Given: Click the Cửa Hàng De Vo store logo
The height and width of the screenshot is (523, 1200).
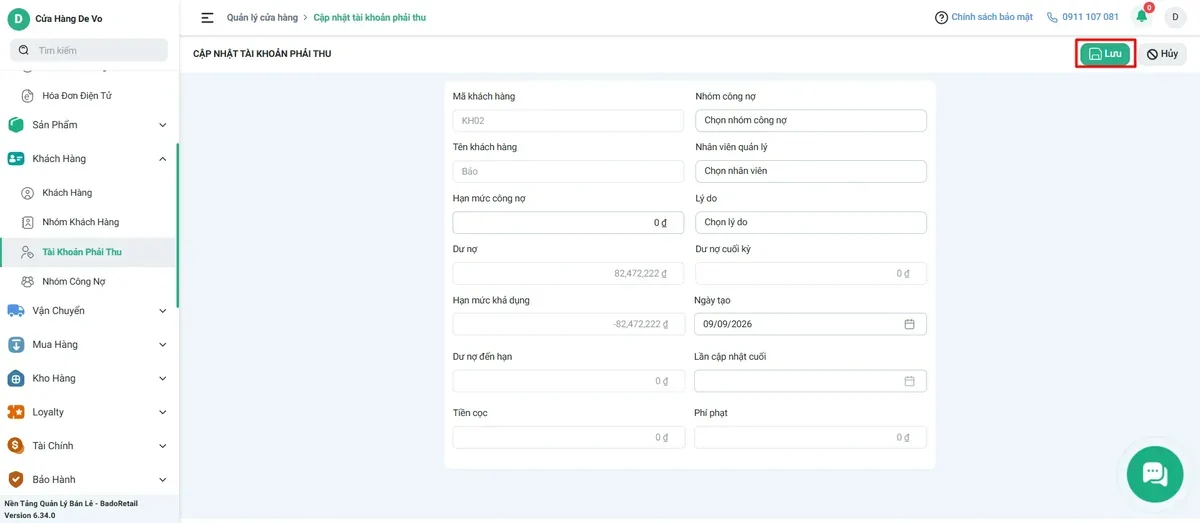Looking at the screenshot, I should pyautogui.click(x=19, y=18).
